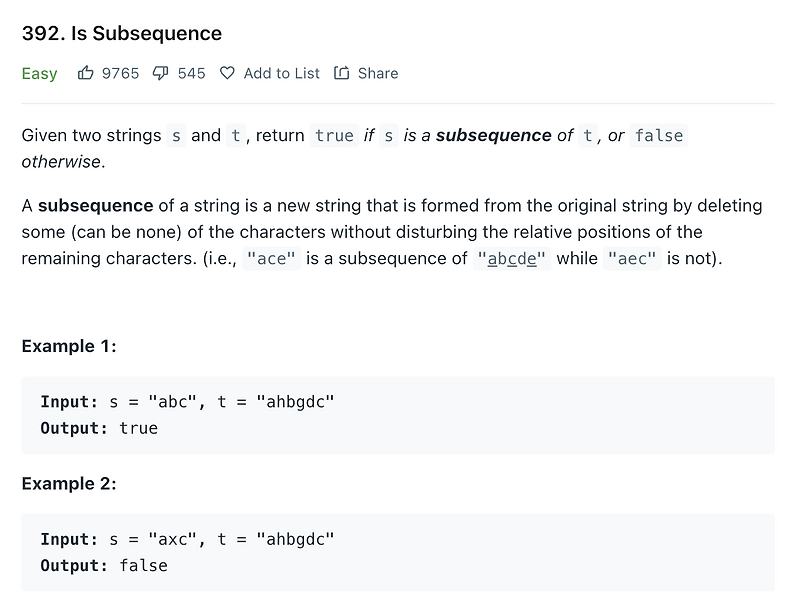Select the inline code token "s" in the problem statement
Image resolution: width=800 pixels, height=595 pixels.
[175, 135]
